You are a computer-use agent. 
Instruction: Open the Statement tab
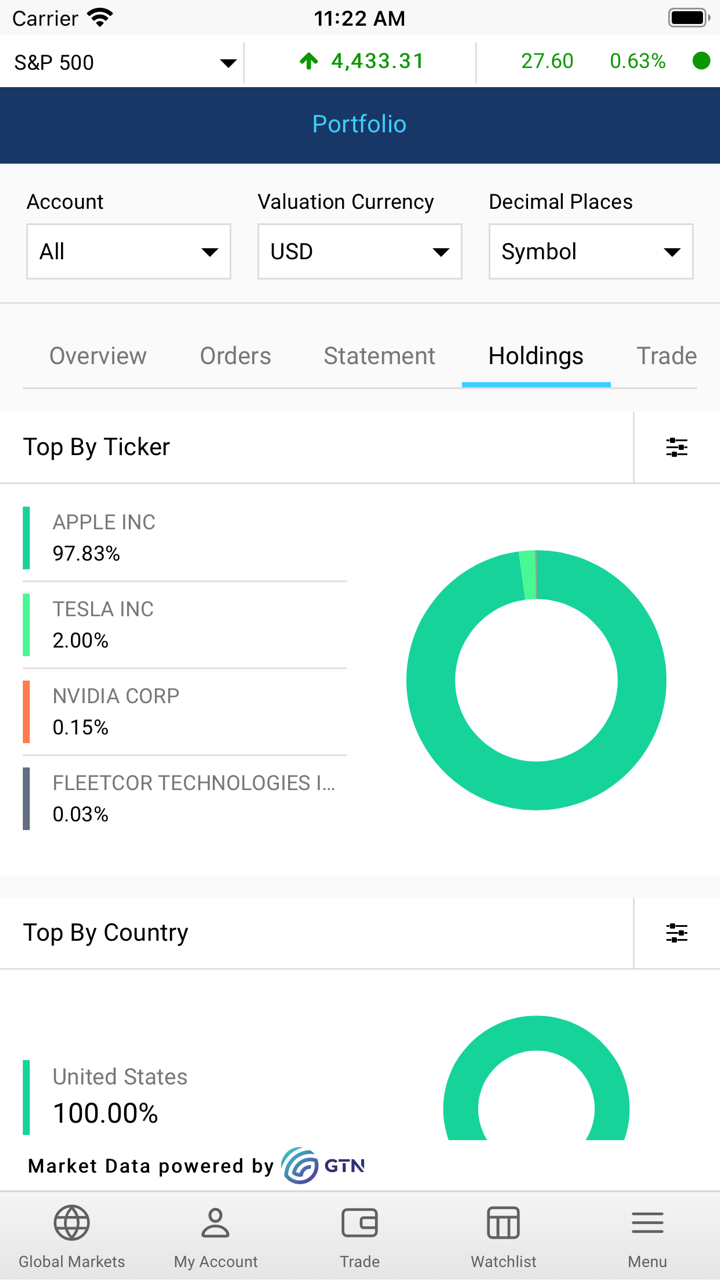(379, 356)
